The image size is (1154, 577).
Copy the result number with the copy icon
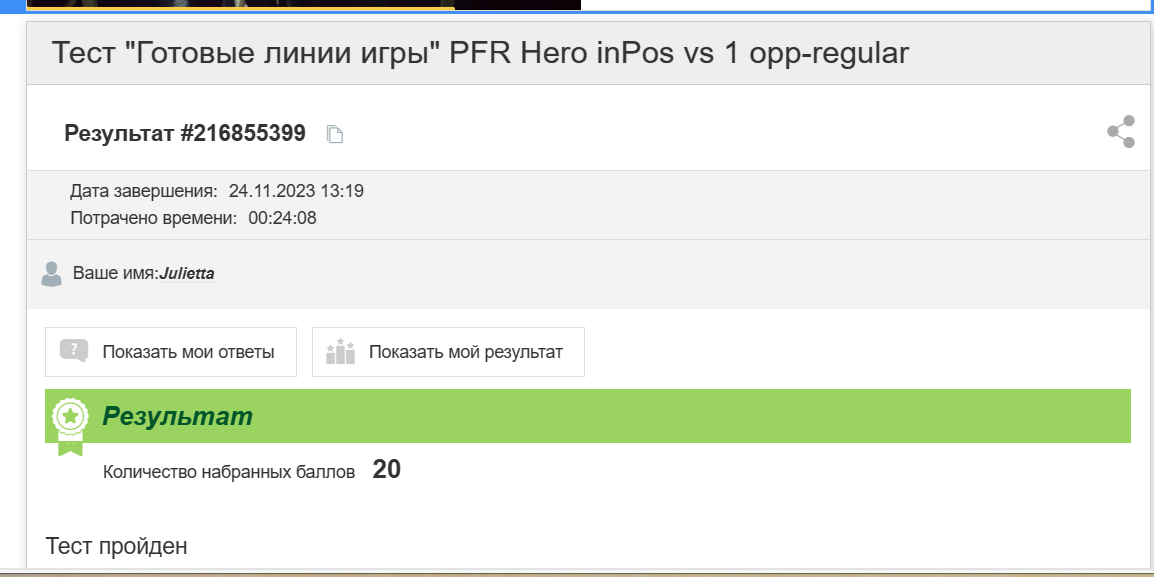click(335, 134)
